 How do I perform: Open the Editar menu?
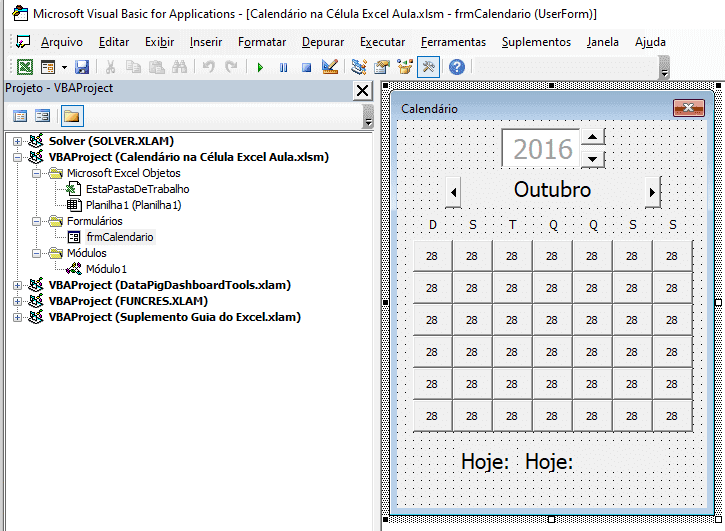click(x=114, y=42)
